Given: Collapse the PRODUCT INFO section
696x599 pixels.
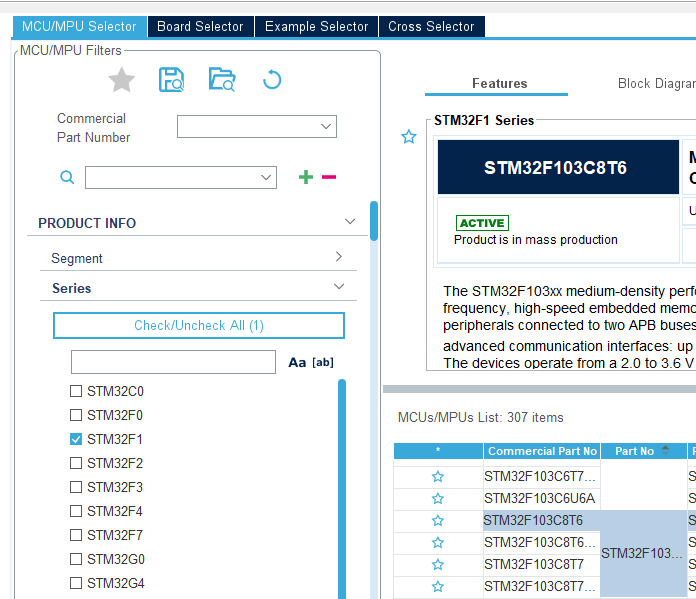Looking at the screenshot, I should click(350, 221).
